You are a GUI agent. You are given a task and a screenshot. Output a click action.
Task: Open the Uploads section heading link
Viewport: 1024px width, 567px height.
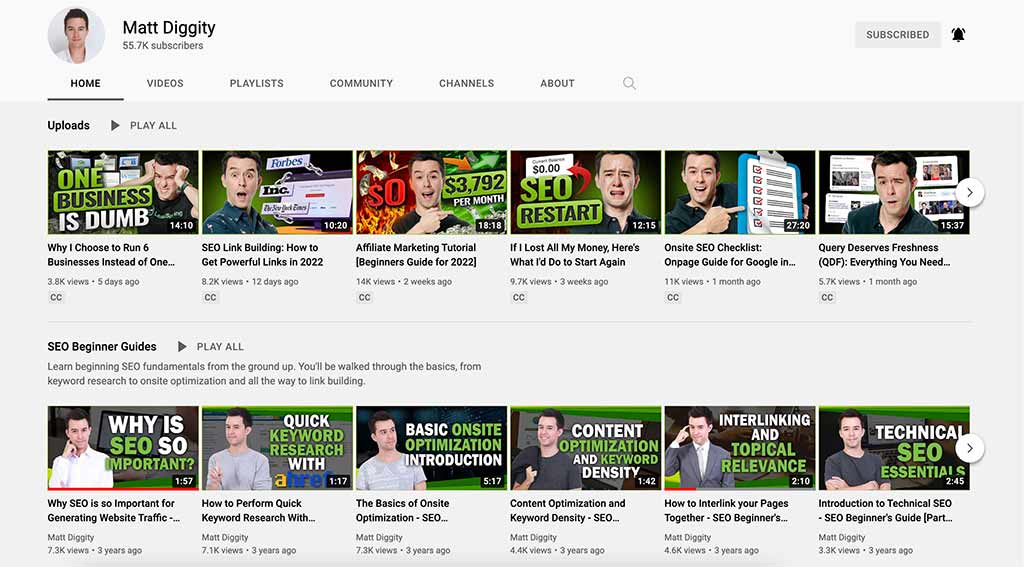[x=68, y=126]
